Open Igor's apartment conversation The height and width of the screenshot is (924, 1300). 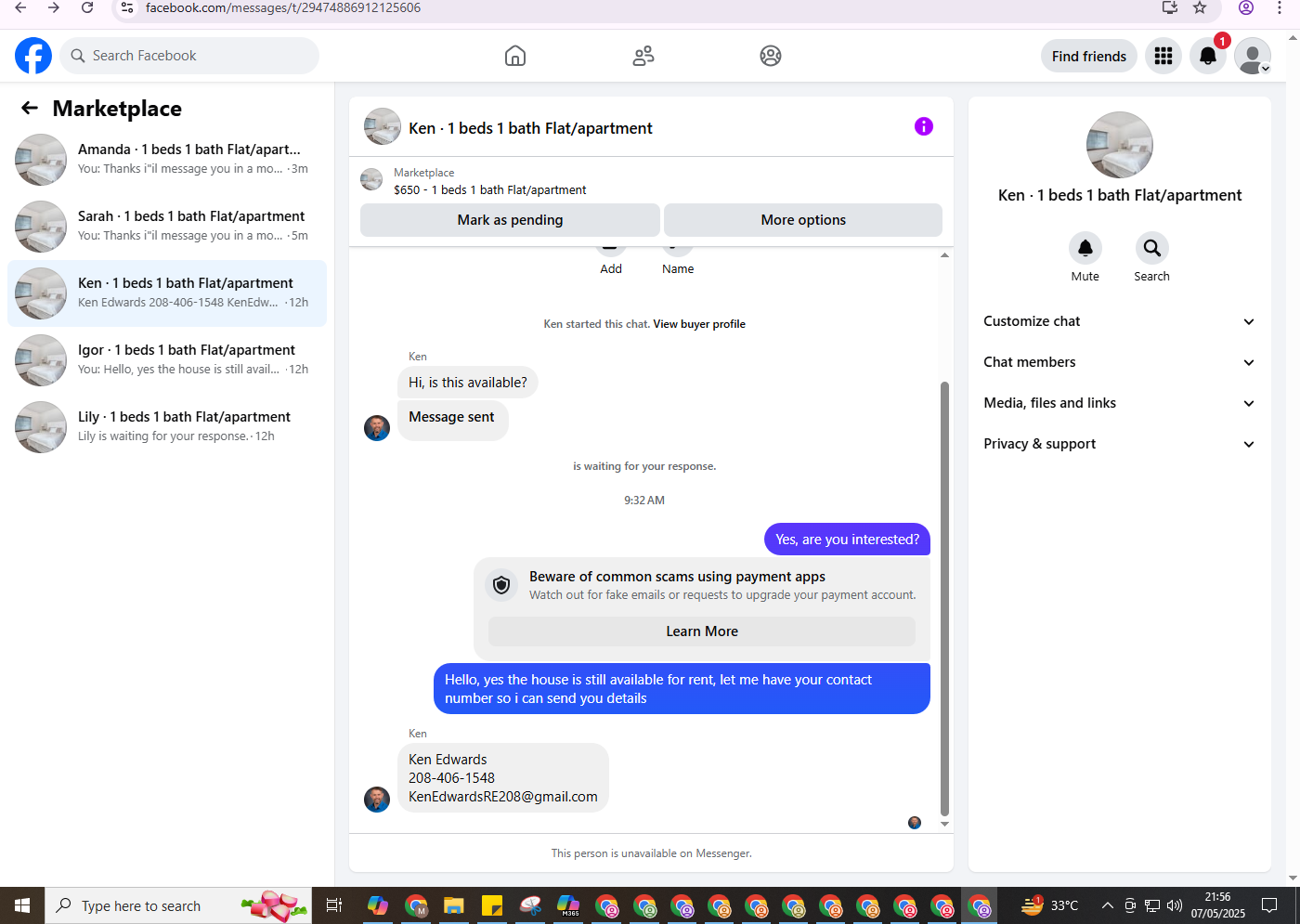[167, 360]
